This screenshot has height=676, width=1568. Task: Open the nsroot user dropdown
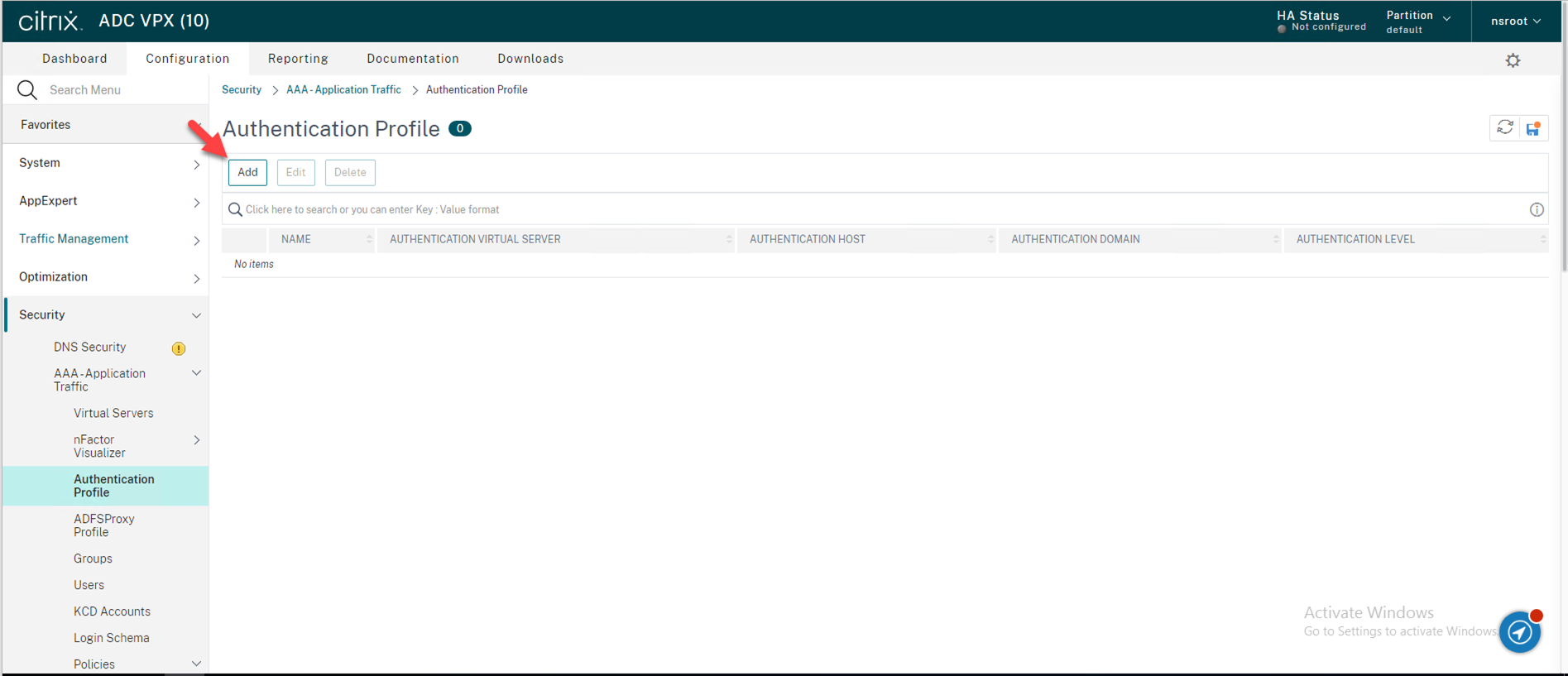pyautogui.click(x=1515, y=21)
